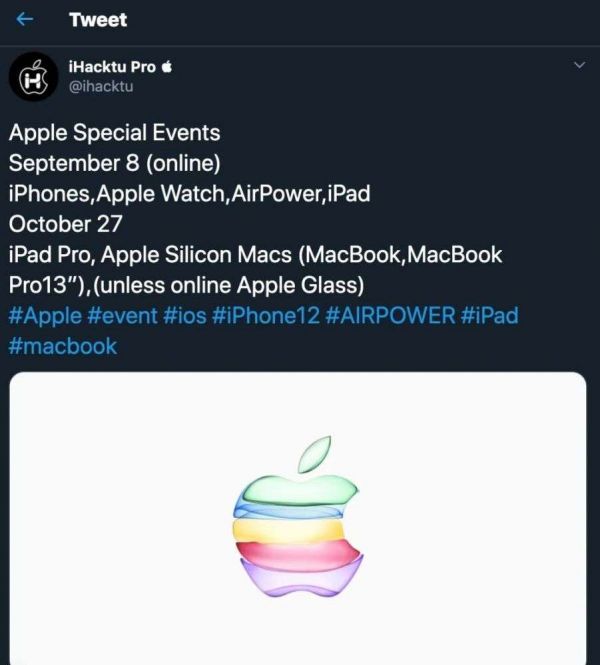Open the attached Apple event image
The width and height of the screenshot is (600, 665).
298,519
